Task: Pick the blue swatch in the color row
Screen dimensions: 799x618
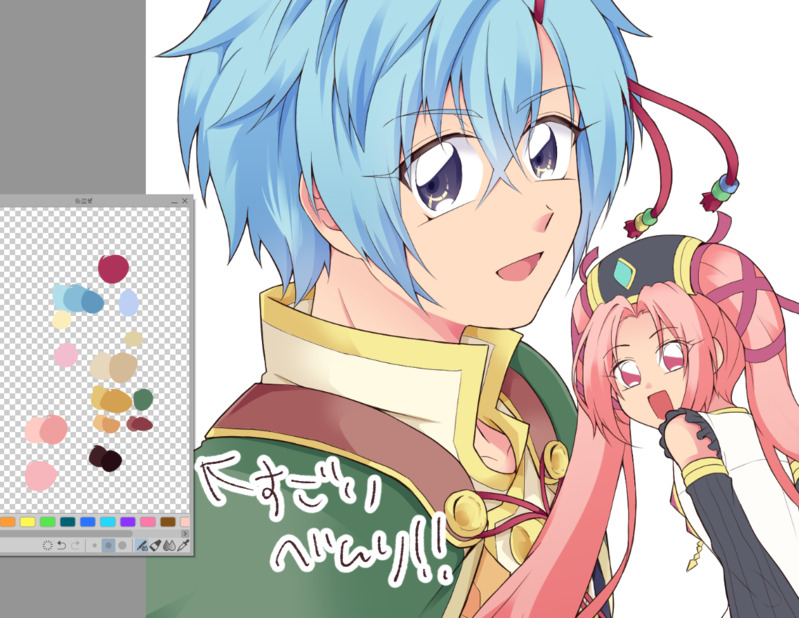Action: (88, 522)
